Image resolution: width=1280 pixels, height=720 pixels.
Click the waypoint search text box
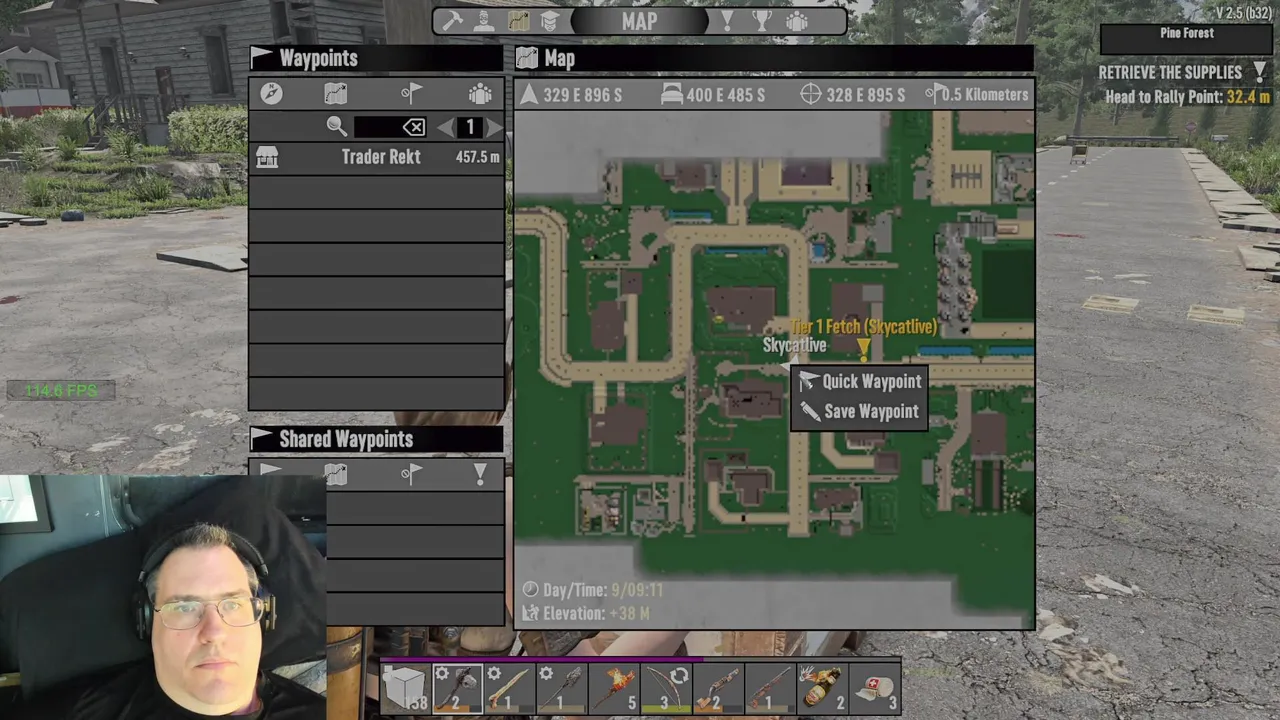click(x=378, y=127)
